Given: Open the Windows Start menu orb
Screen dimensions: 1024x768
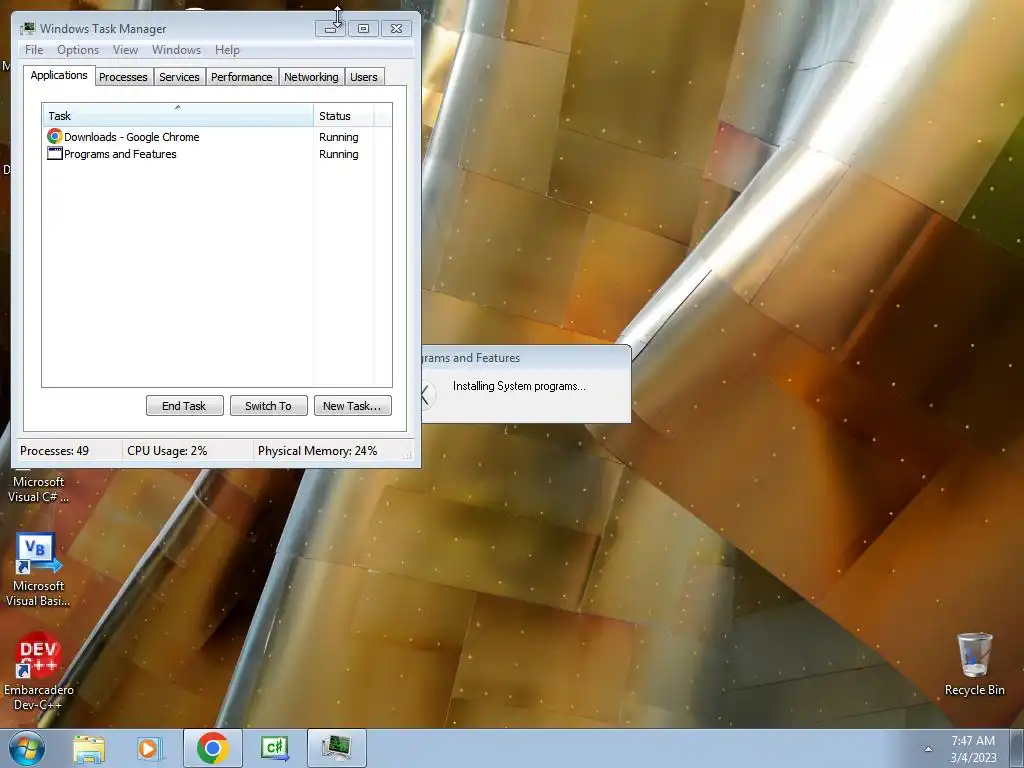Looking at the screenshot, I should (27, 748).
